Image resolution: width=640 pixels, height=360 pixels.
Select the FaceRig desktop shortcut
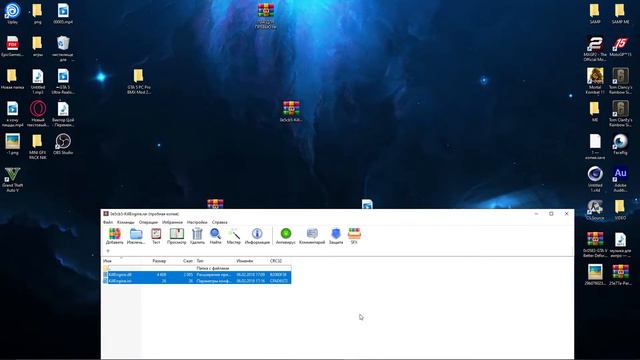[620, 144]
